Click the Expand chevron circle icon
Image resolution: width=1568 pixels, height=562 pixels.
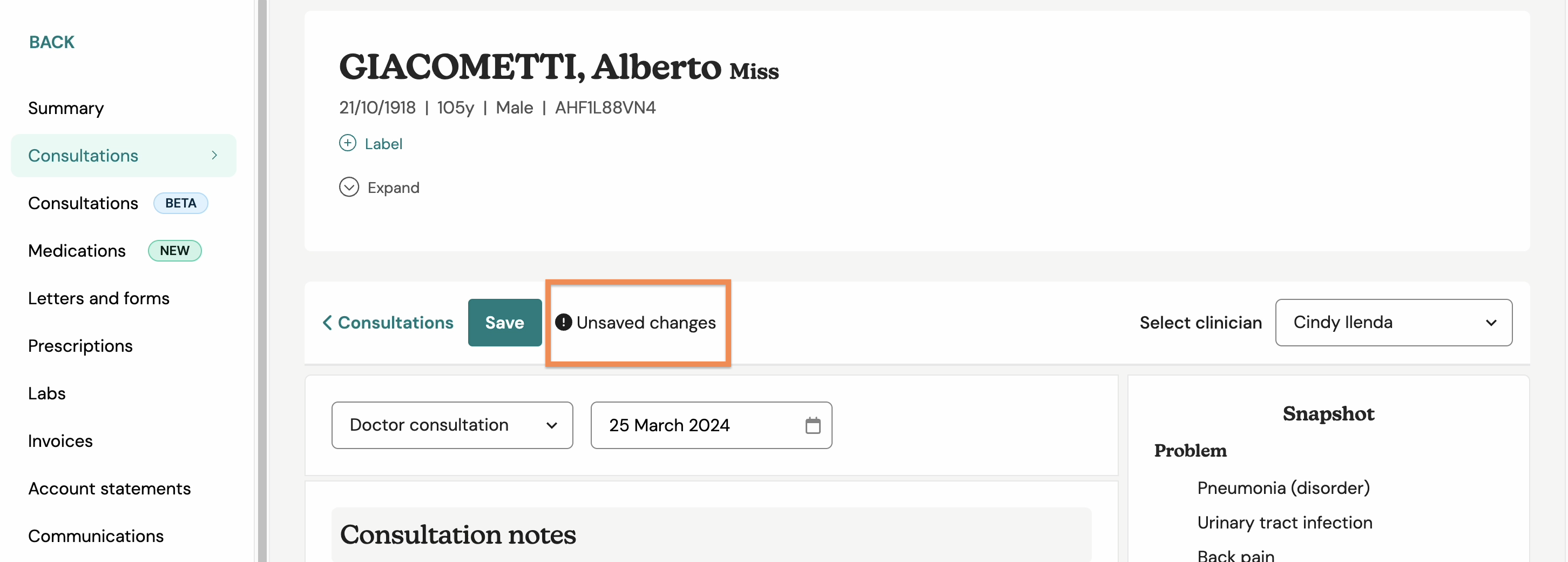[x=349, y=187]
